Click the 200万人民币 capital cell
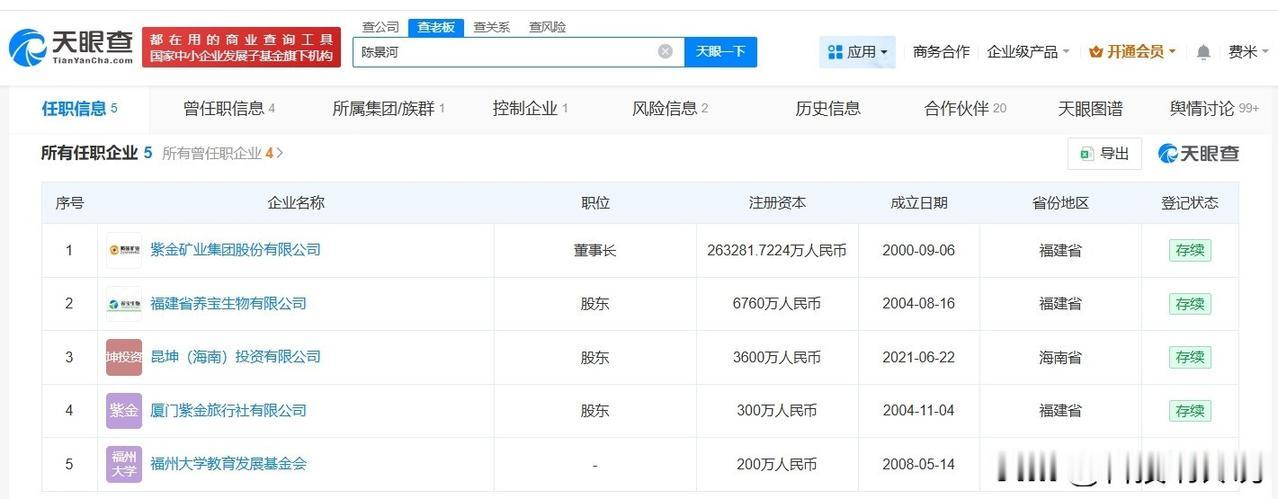Image resolution: width=1278 pixels, height=499 pixels. click(777, 464)
